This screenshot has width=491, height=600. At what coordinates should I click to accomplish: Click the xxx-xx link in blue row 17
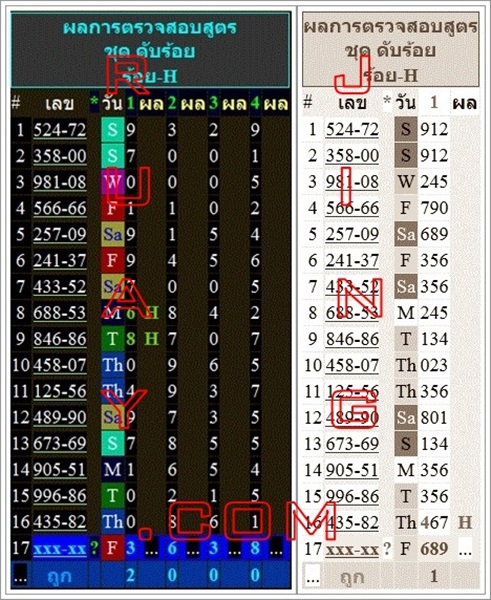[x=60, y=549]
